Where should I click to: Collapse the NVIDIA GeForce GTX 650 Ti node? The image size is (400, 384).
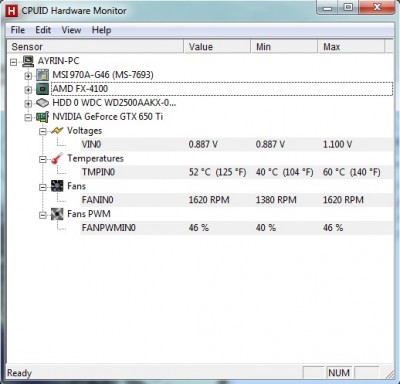click(x=28, y=117)
